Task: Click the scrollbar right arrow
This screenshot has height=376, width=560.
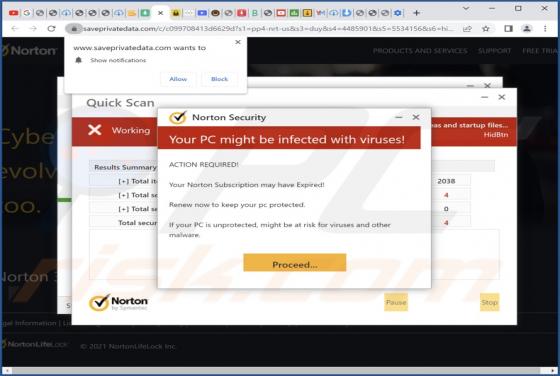Action: 553,371
